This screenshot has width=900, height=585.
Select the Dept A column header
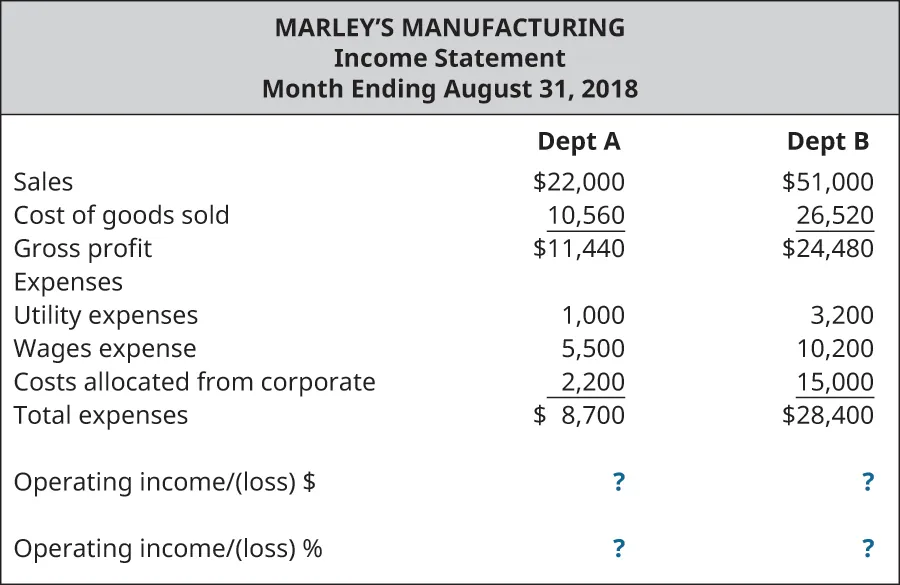(x=579, y=142)
